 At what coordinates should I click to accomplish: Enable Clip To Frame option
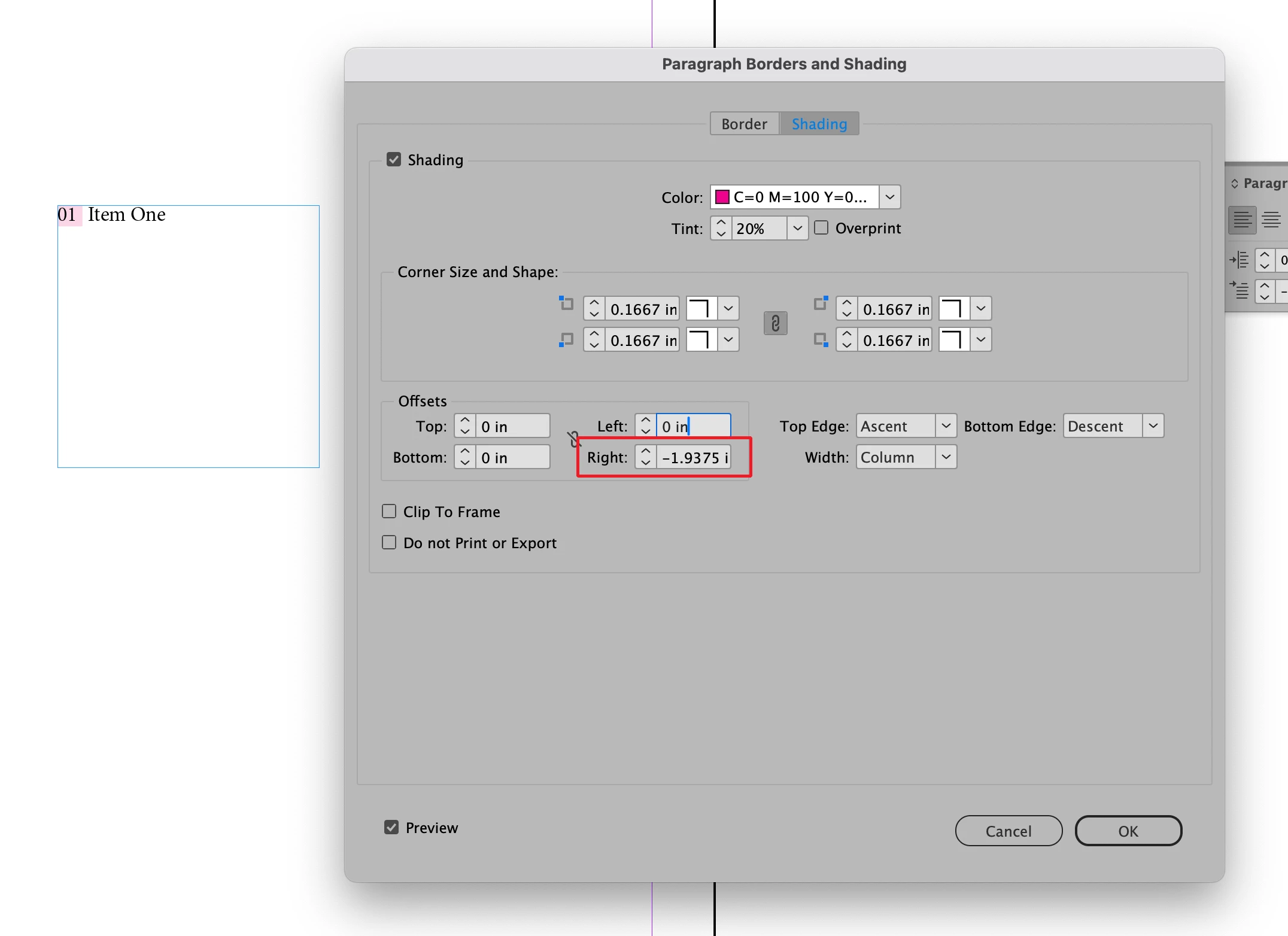coord(389,512)
